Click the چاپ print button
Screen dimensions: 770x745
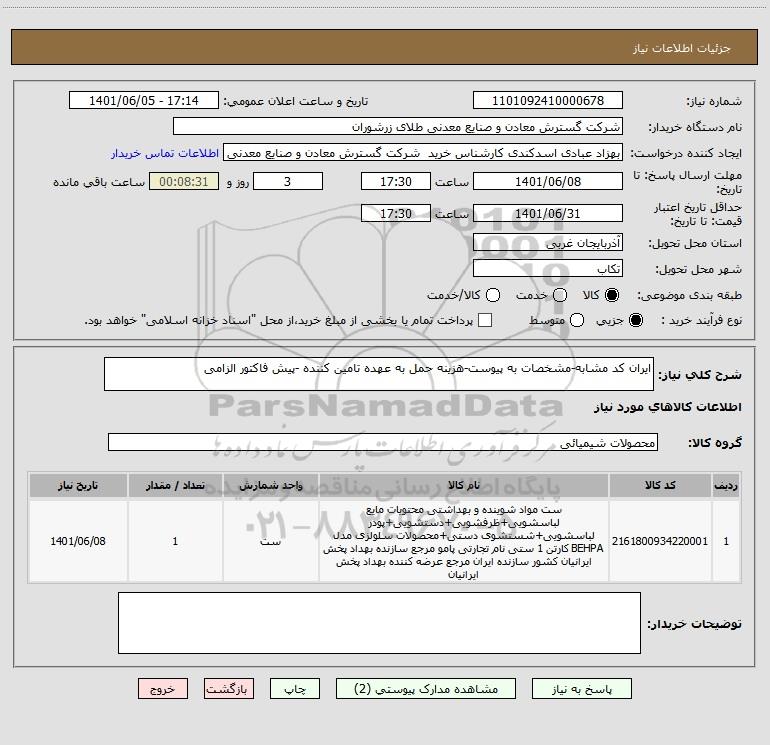[x=295, y=689]
